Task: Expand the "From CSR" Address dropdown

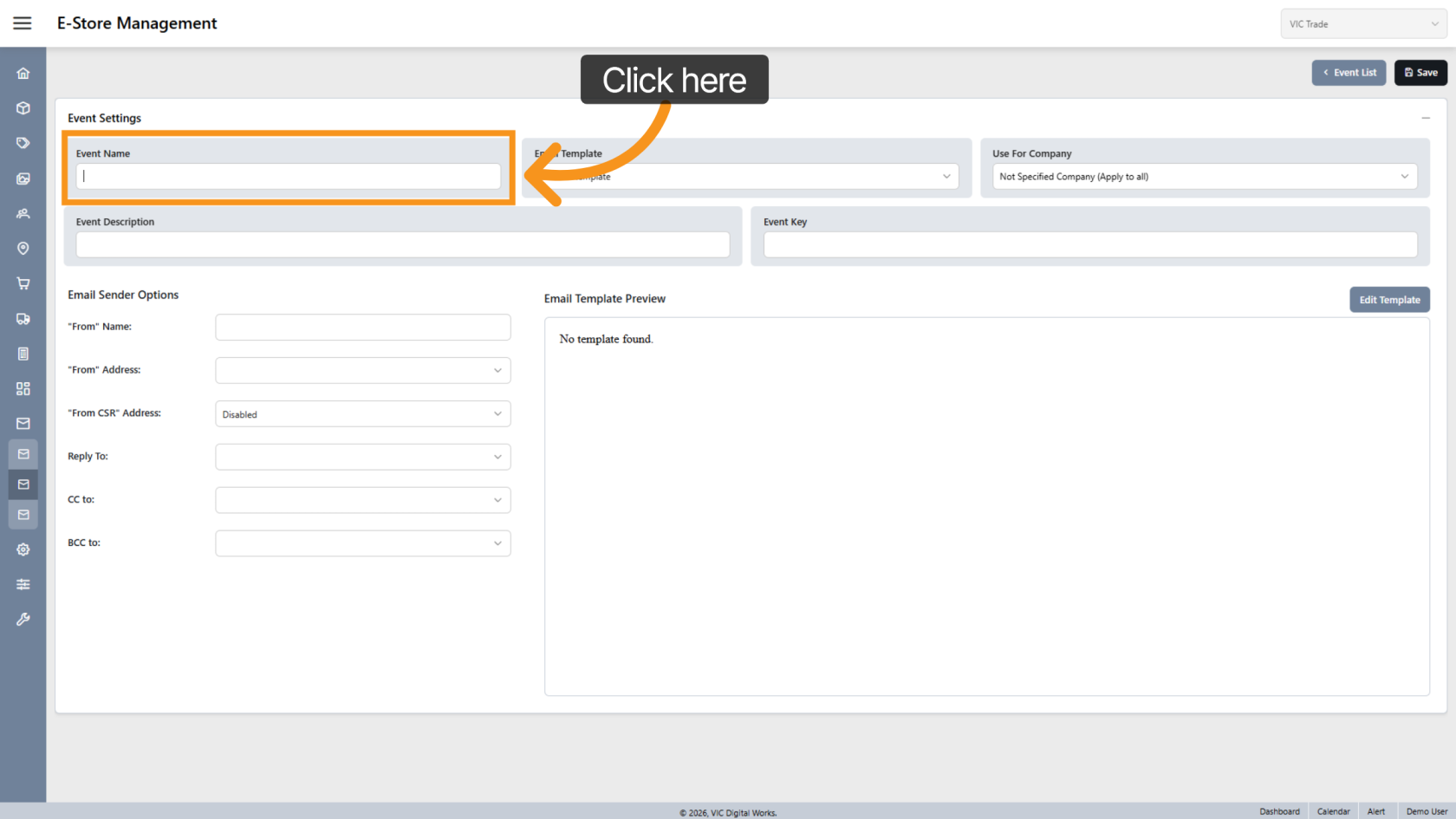Action: click(362, 414)
